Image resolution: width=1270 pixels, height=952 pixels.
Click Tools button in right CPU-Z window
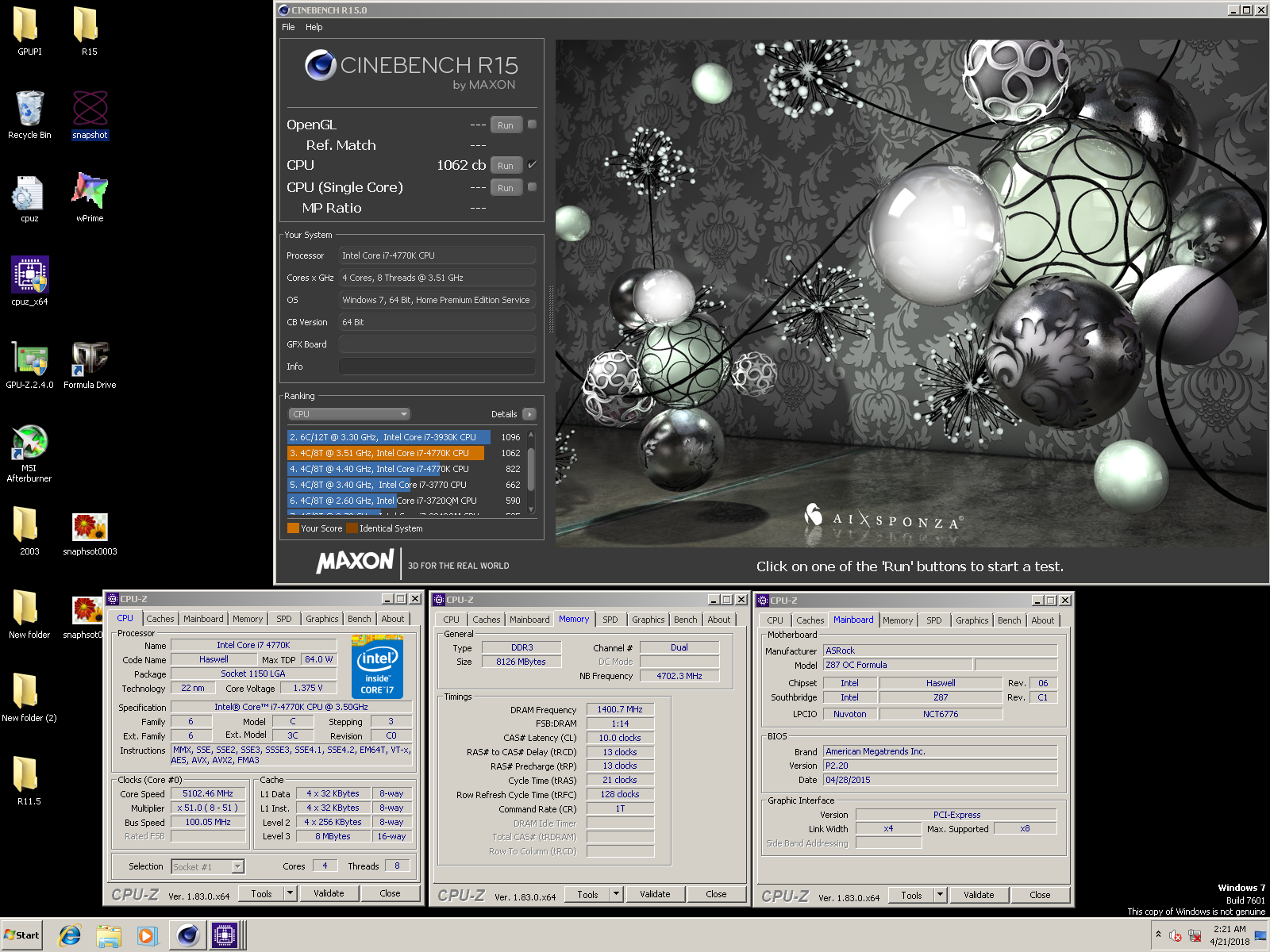[x=911, y=895]
